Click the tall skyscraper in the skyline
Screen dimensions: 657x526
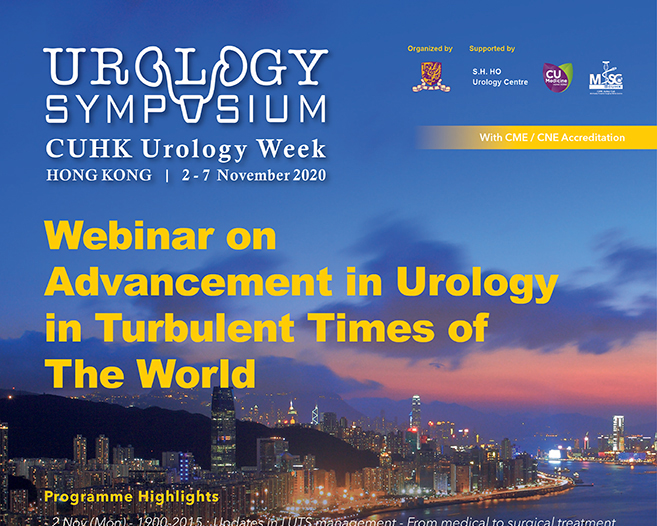(x=223, y=430)
